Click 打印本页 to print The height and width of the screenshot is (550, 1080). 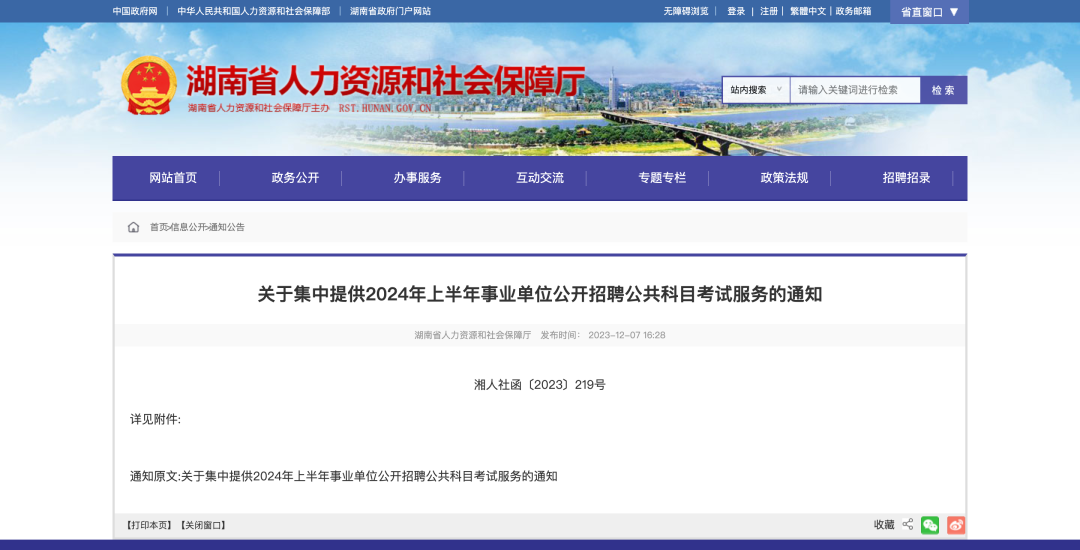[x=149, y=525]
